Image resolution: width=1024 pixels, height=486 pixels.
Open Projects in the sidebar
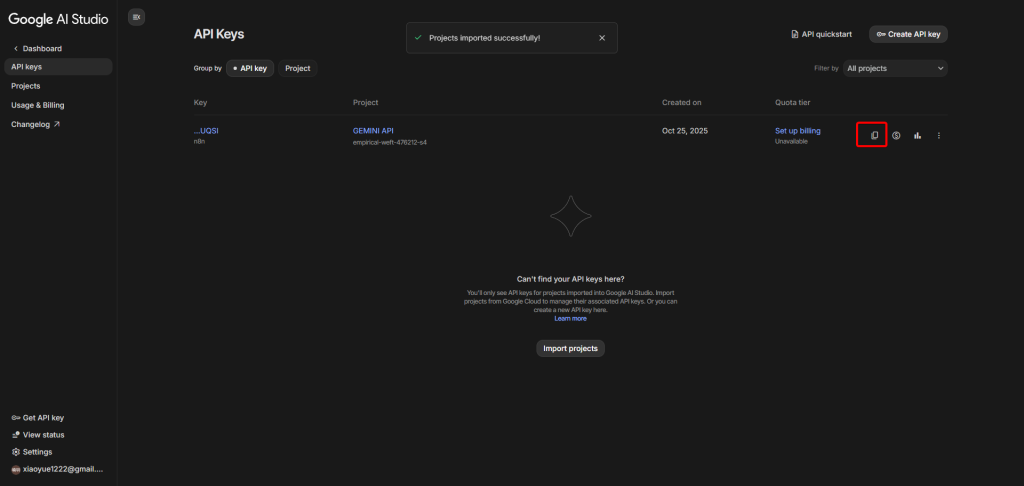[x=26, y=86]
